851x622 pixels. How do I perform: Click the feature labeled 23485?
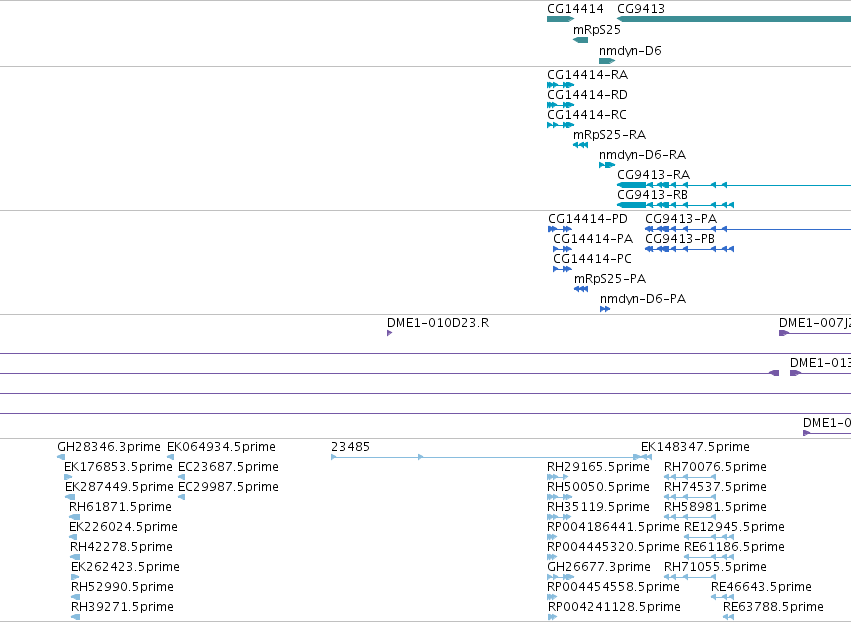tap(350, 447)
